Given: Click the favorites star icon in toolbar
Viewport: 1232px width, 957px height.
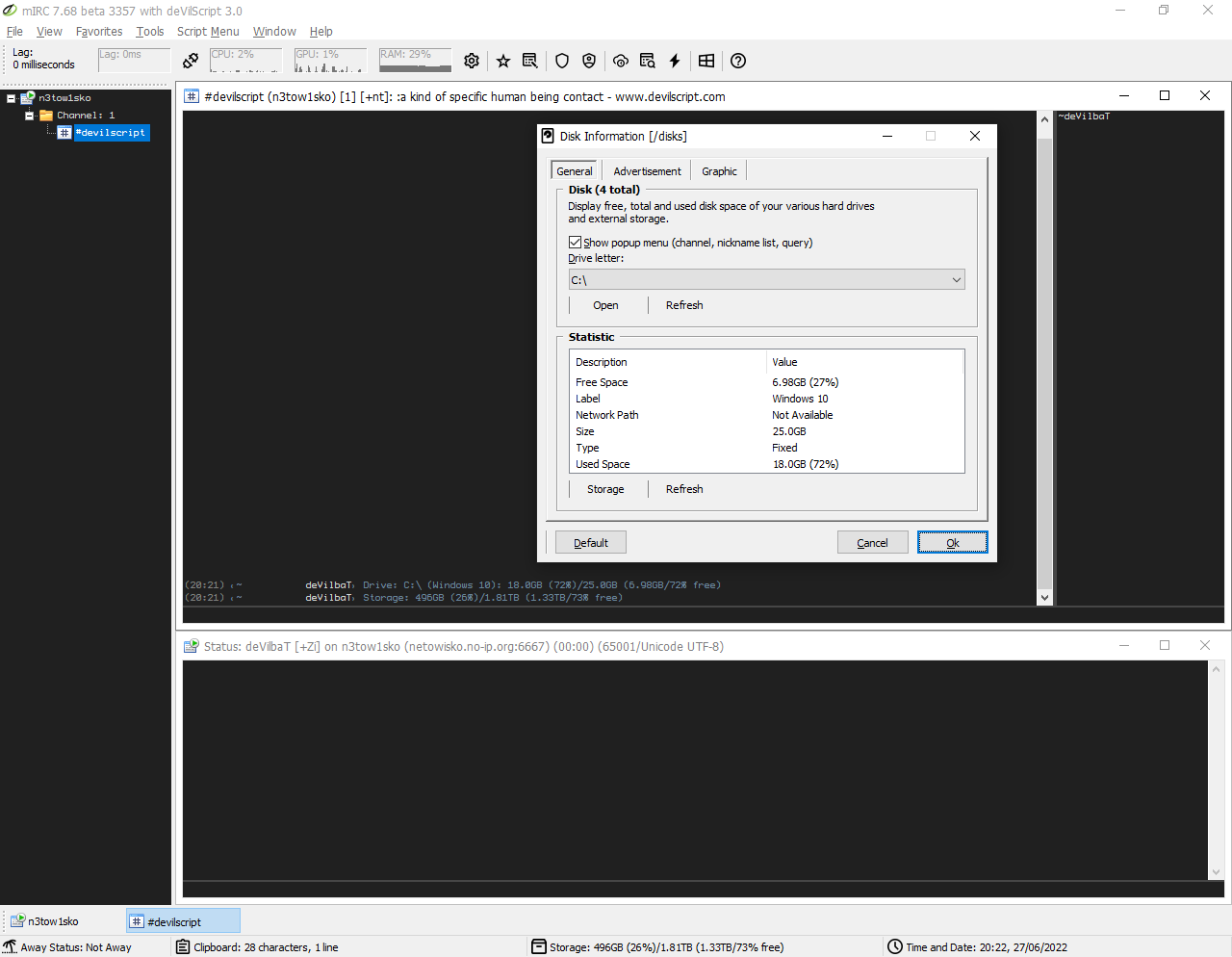Looking at the screenshot, I should (503, 61).
